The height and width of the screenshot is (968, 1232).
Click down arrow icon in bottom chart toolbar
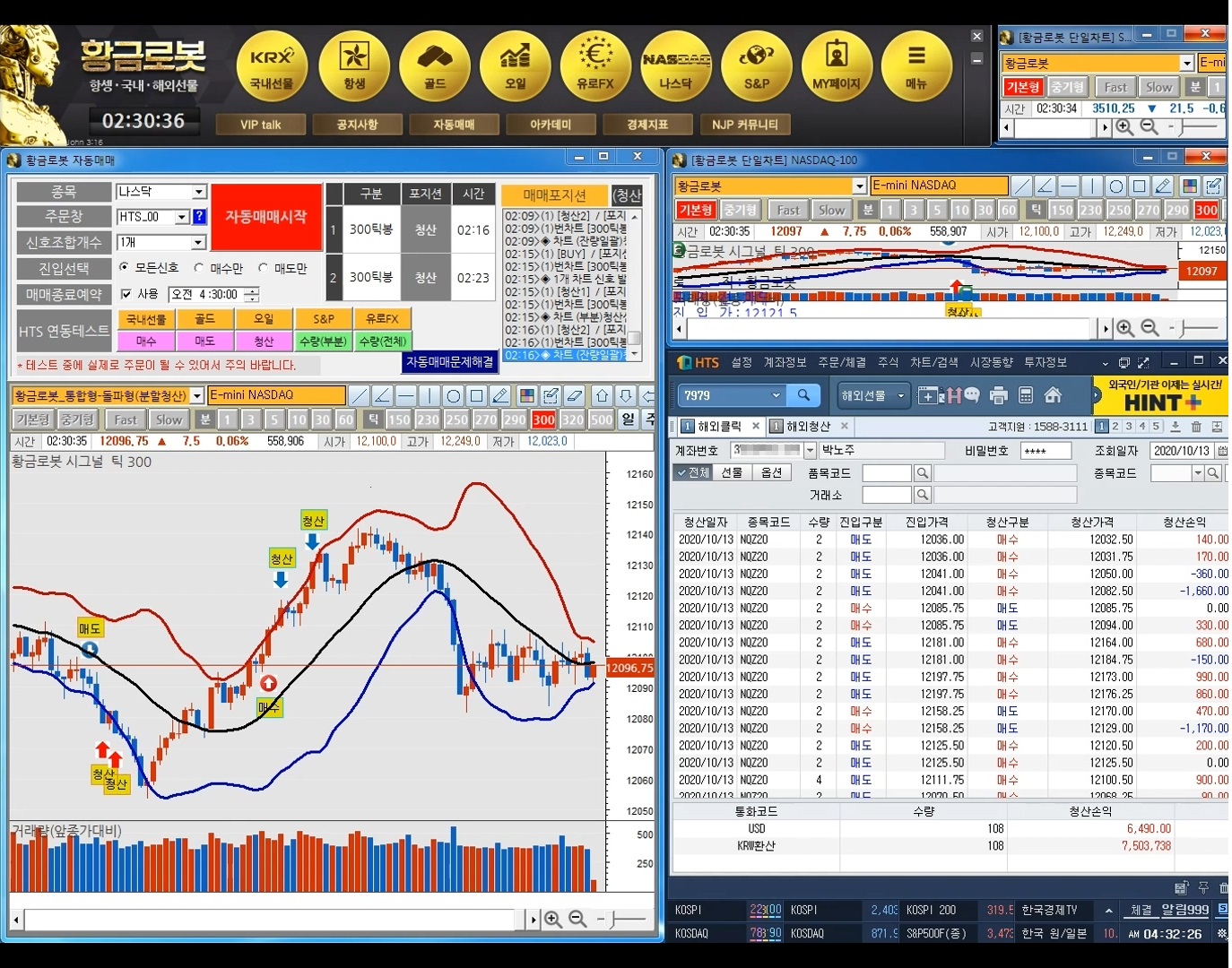point(626,396)
